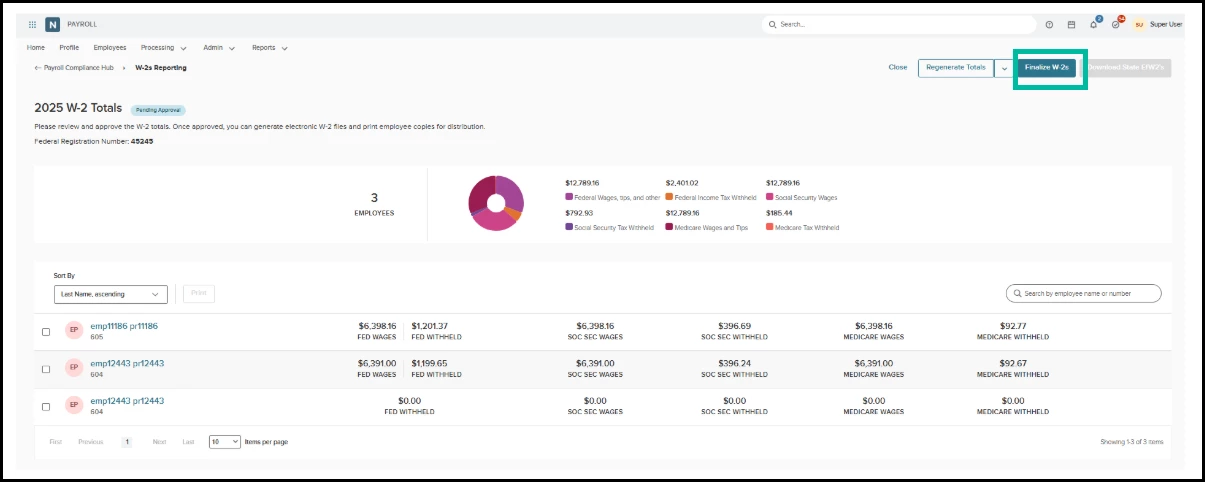
Task: Open employee link emp11186 pr11186
Action: point(124,326)
